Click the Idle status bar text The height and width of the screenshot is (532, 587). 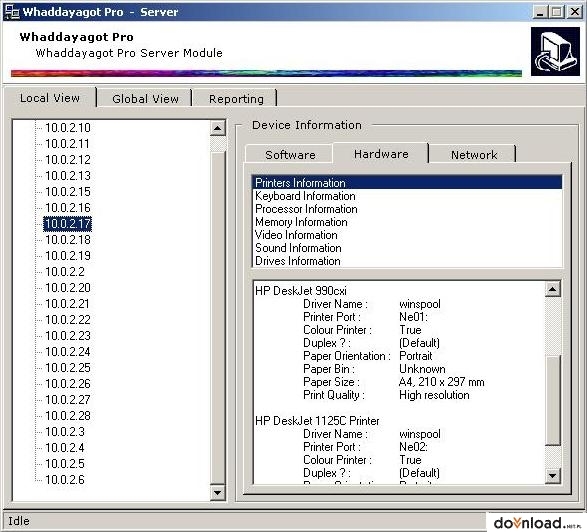coord(19,521)
